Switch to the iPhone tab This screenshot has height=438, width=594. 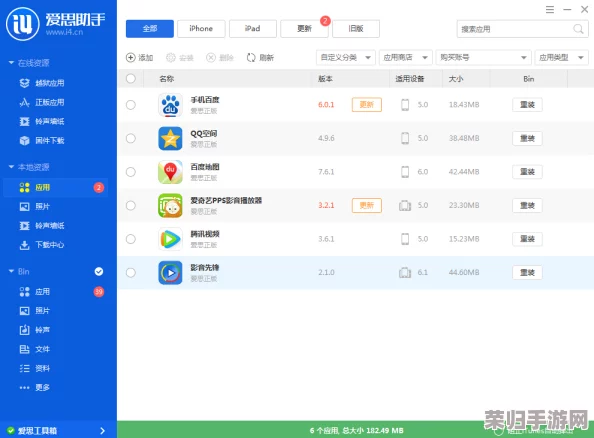[x=201, y=29]
